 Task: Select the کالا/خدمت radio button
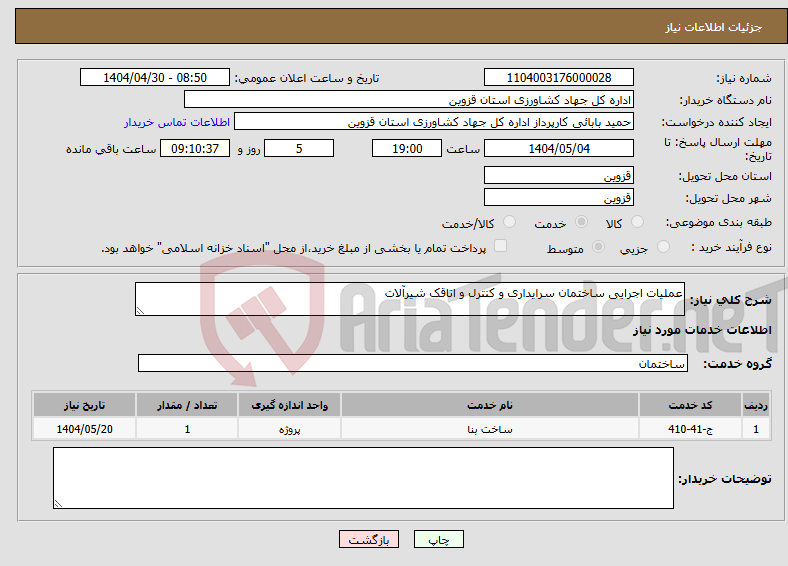(x=510, y=222)
